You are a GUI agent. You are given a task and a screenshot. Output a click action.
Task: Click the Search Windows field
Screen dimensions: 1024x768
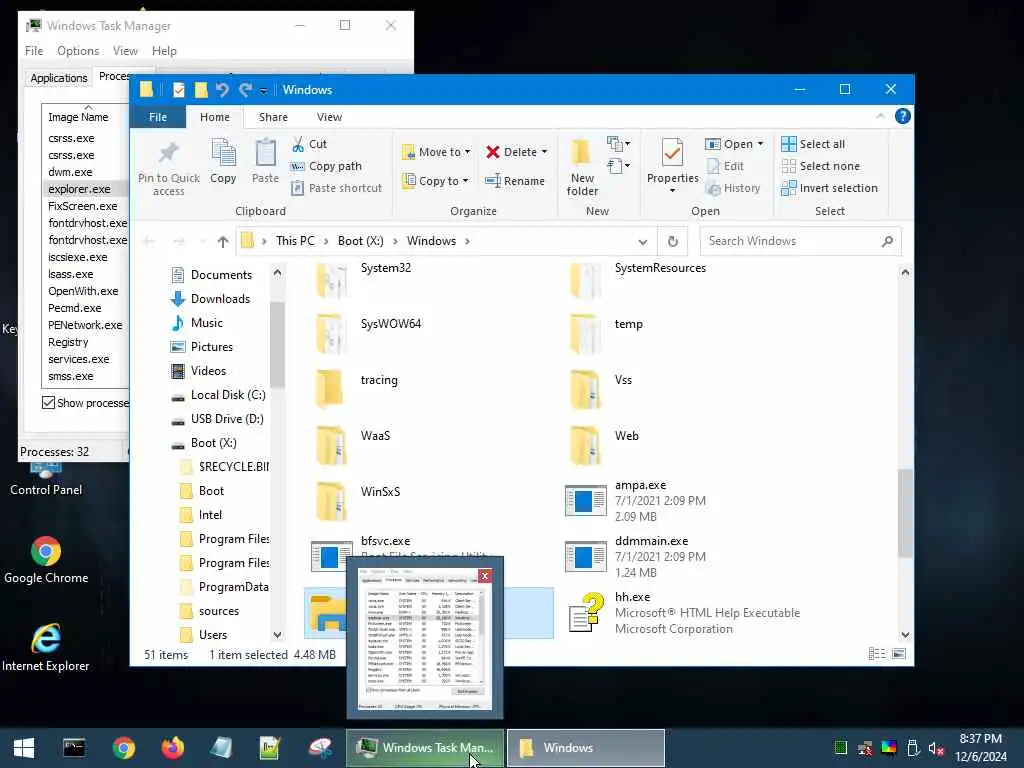(800, 241)
